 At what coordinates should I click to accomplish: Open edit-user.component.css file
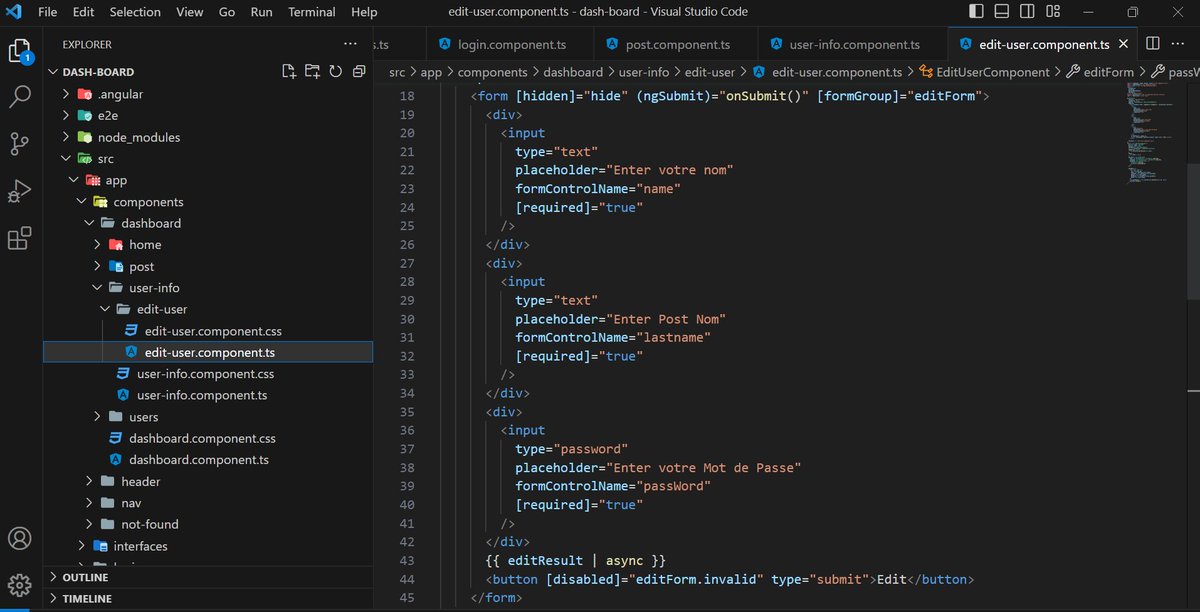click(x=208, y=331)
